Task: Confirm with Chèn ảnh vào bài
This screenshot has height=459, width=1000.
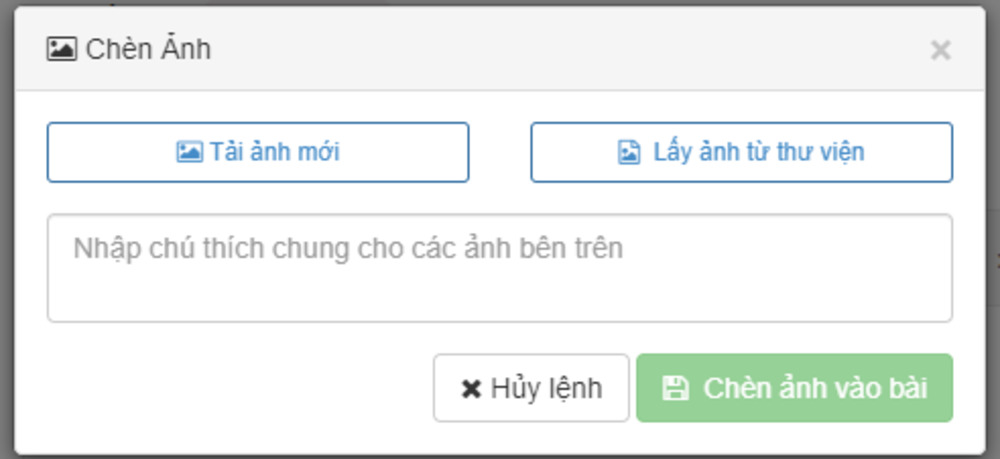Action: (794, 388)
